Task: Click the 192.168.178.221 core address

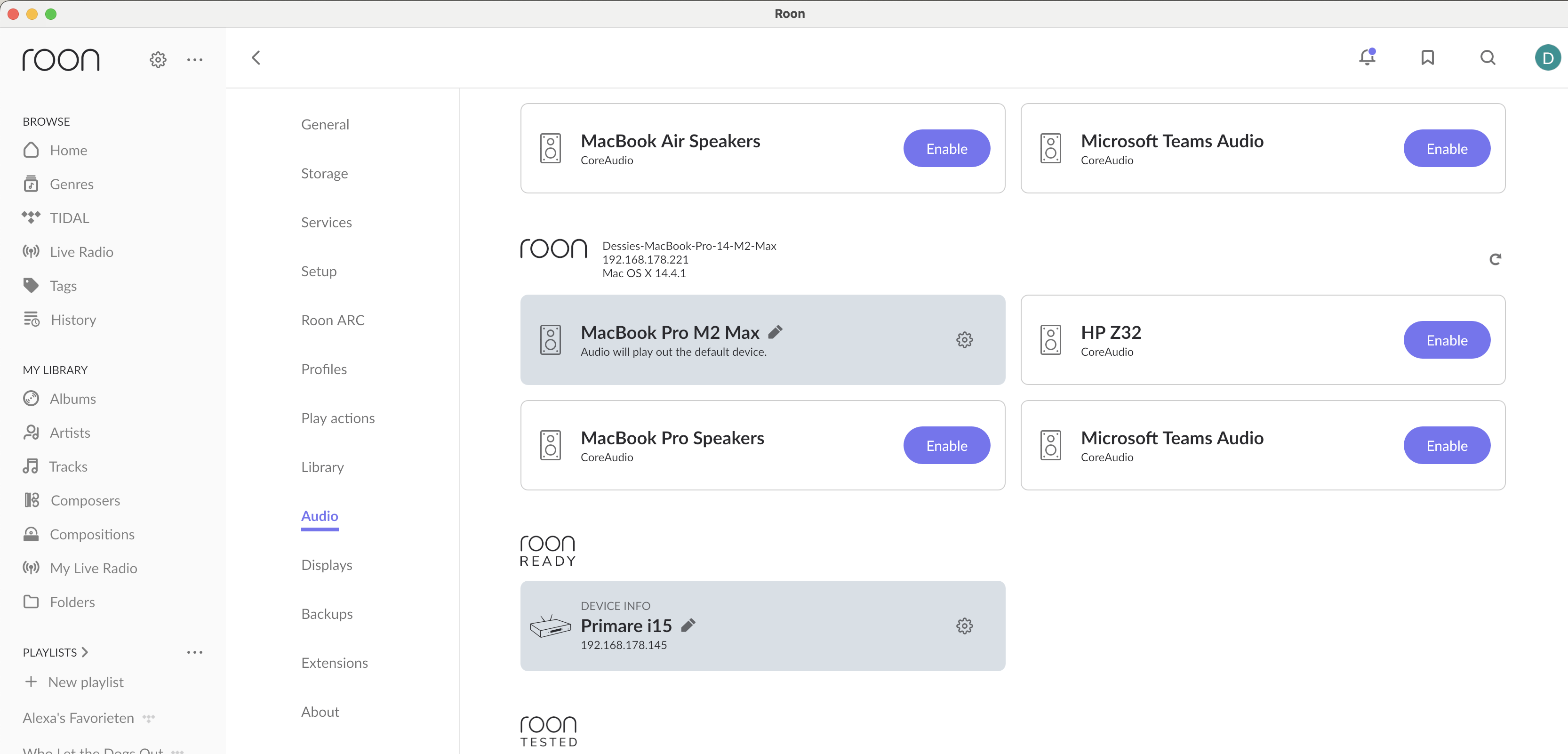Action: (x=645, y=260)
